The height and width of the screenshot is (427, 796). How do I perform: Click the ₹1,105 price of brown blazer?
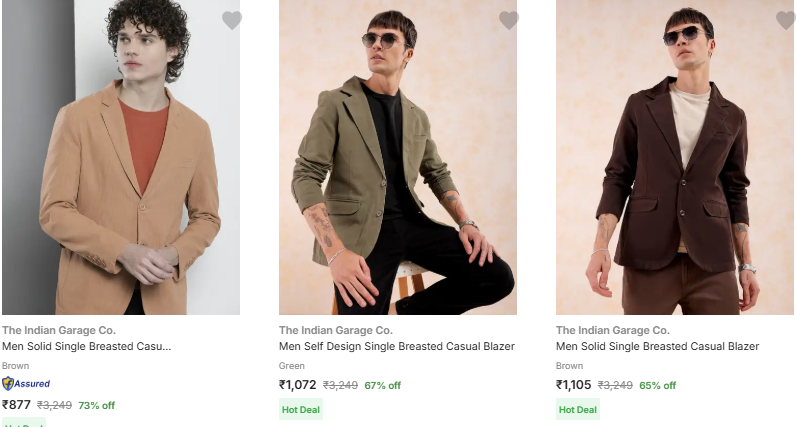(x=574, y=385)
